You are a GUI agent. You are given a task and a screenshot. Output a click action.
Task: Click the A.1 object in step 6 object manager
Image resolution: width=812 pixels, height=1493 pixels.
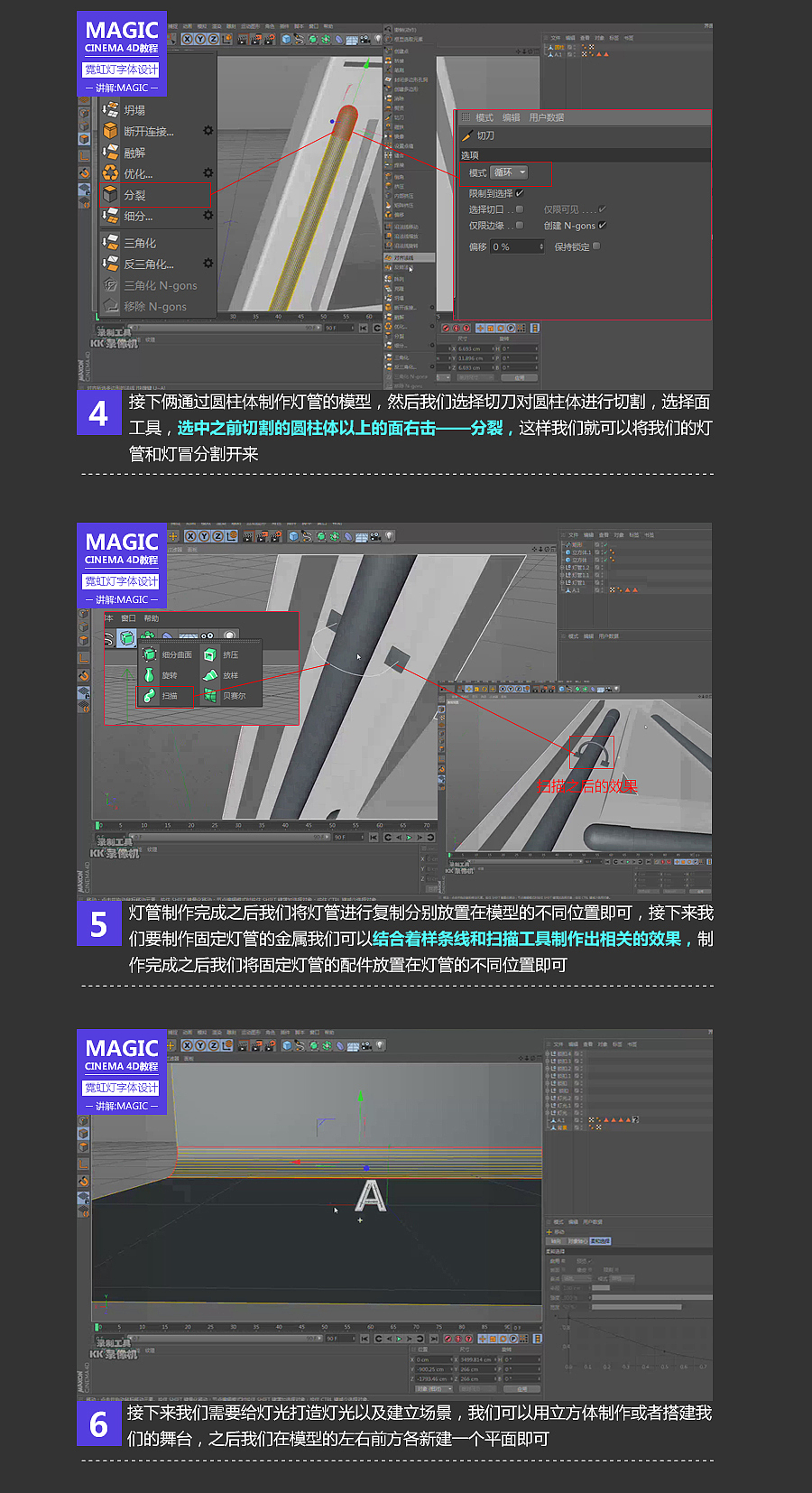[x=561, y=1119]
